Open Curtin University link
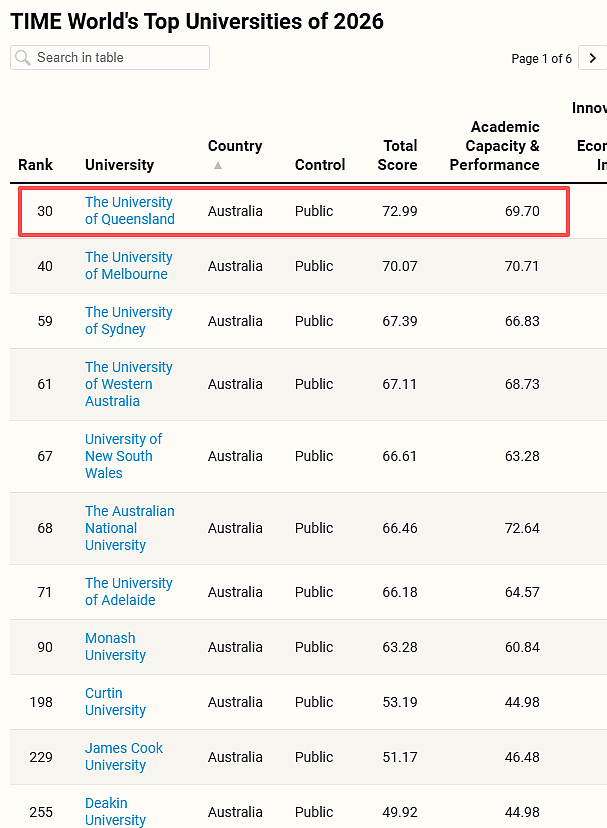 115,701
